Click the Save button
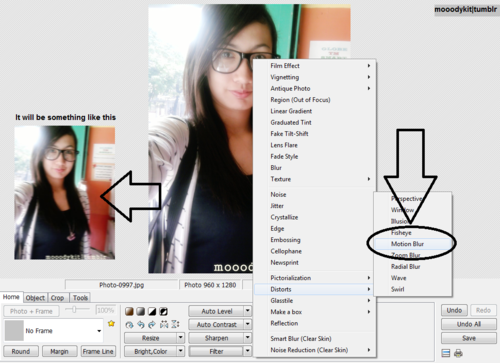This screenshot has width=500, height=363. click(469, 338)
